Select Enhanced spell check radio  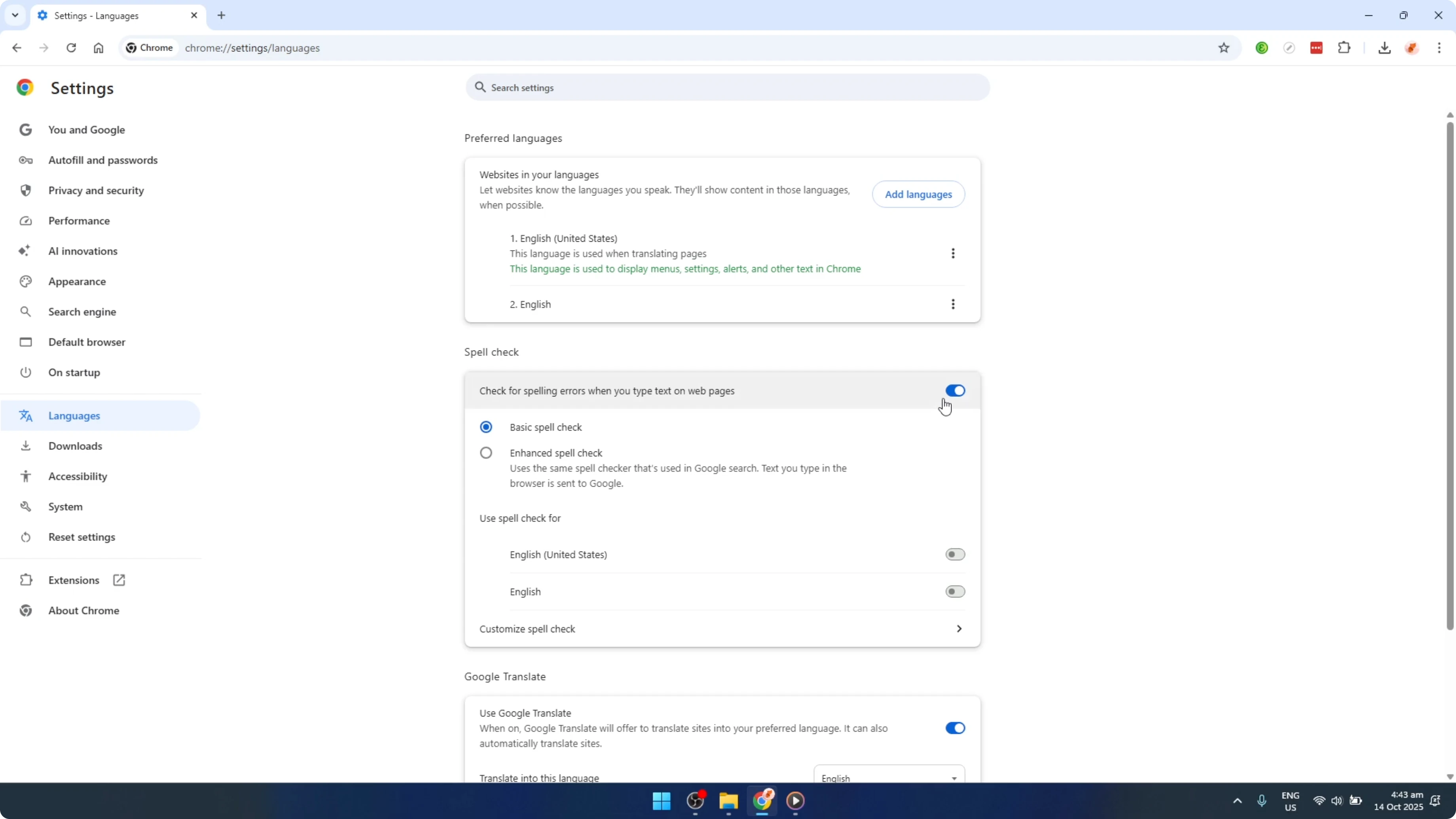tap(486, 453)
